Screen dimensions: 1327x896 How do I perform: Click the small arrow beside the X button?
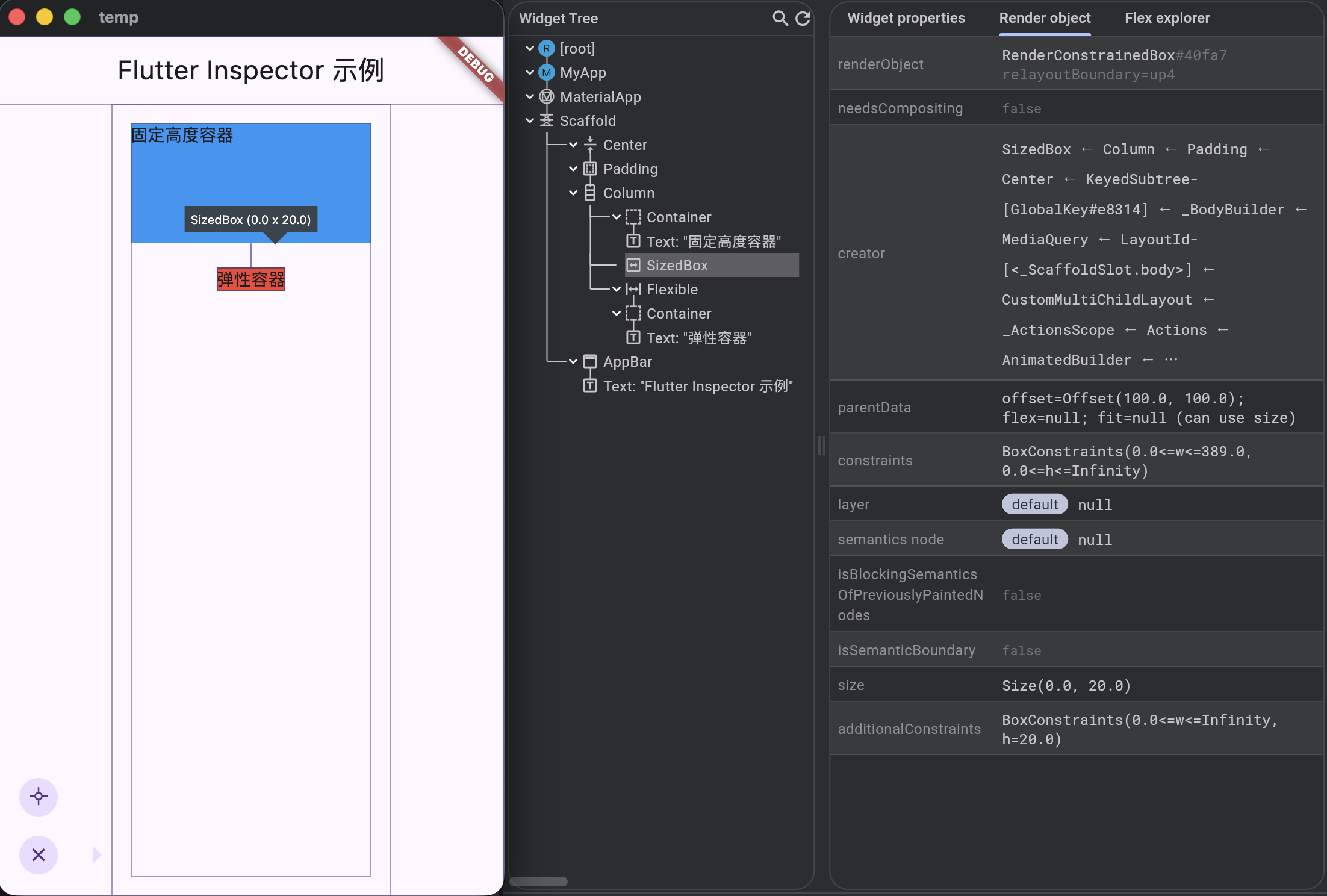click(96, 854)
